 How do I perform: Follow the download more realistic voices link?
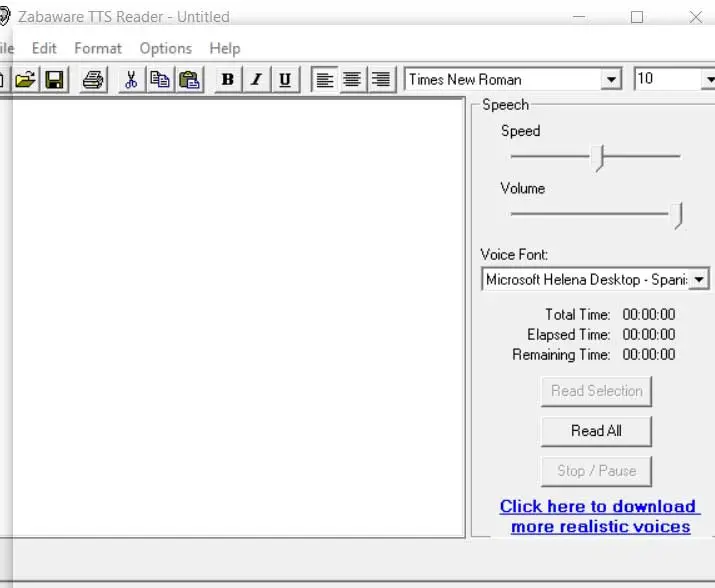click(x=600, y=516)
